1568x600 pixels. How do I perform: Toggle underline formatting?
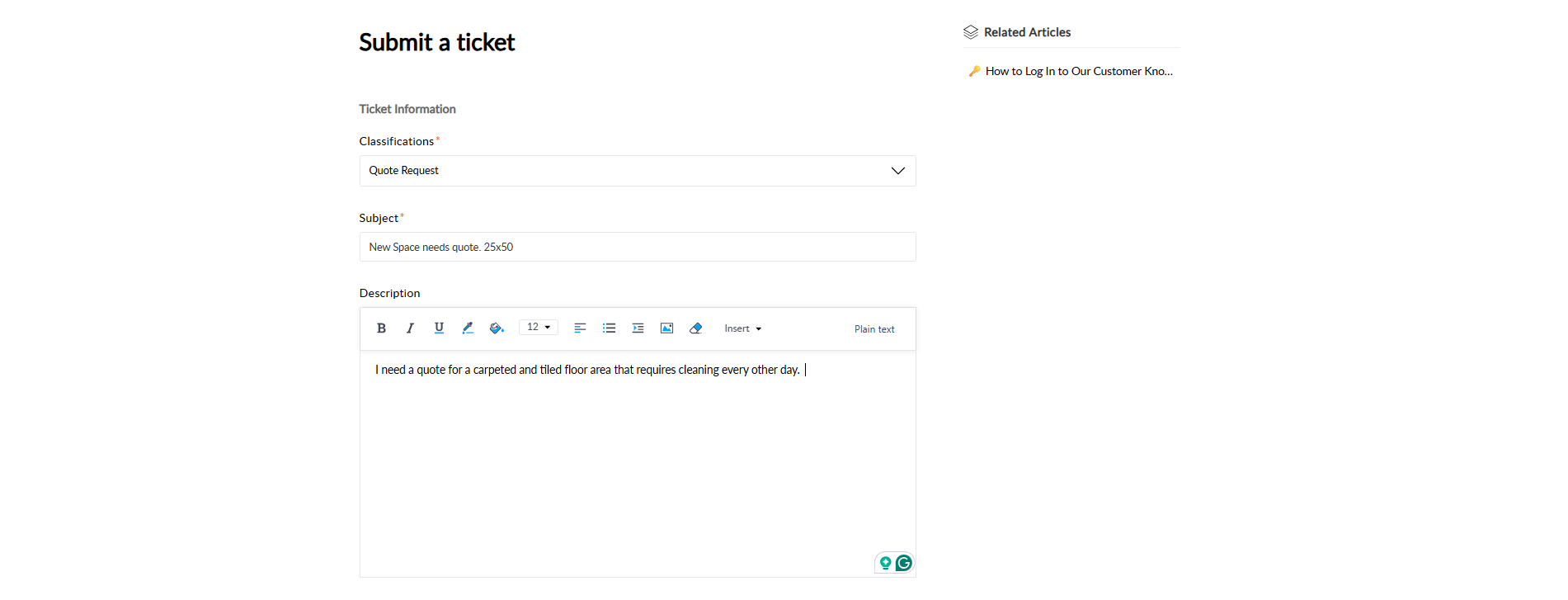coord(439,328)
